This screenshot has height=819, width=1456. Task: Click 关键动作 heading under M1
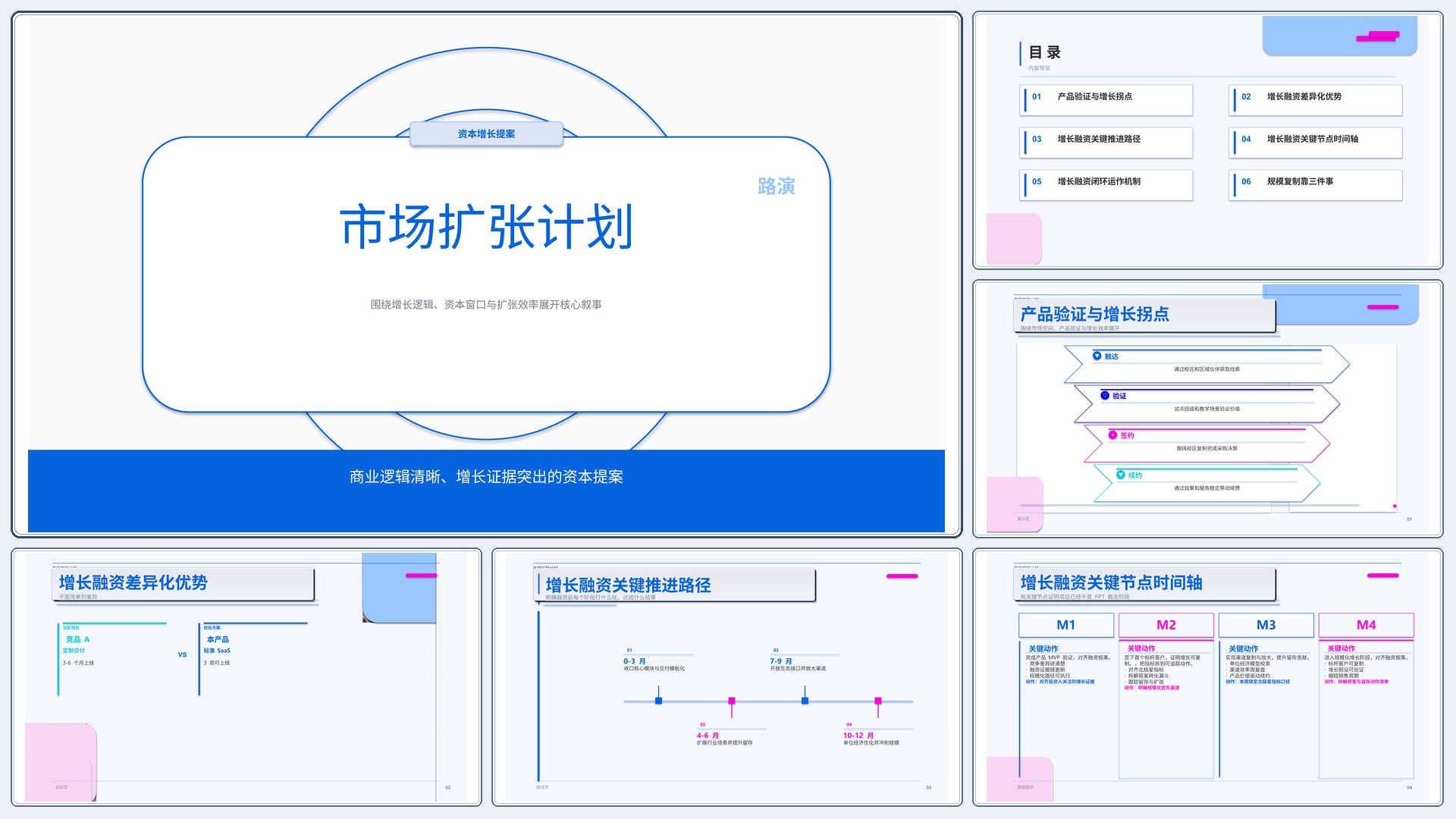(x=1043, y=648)
